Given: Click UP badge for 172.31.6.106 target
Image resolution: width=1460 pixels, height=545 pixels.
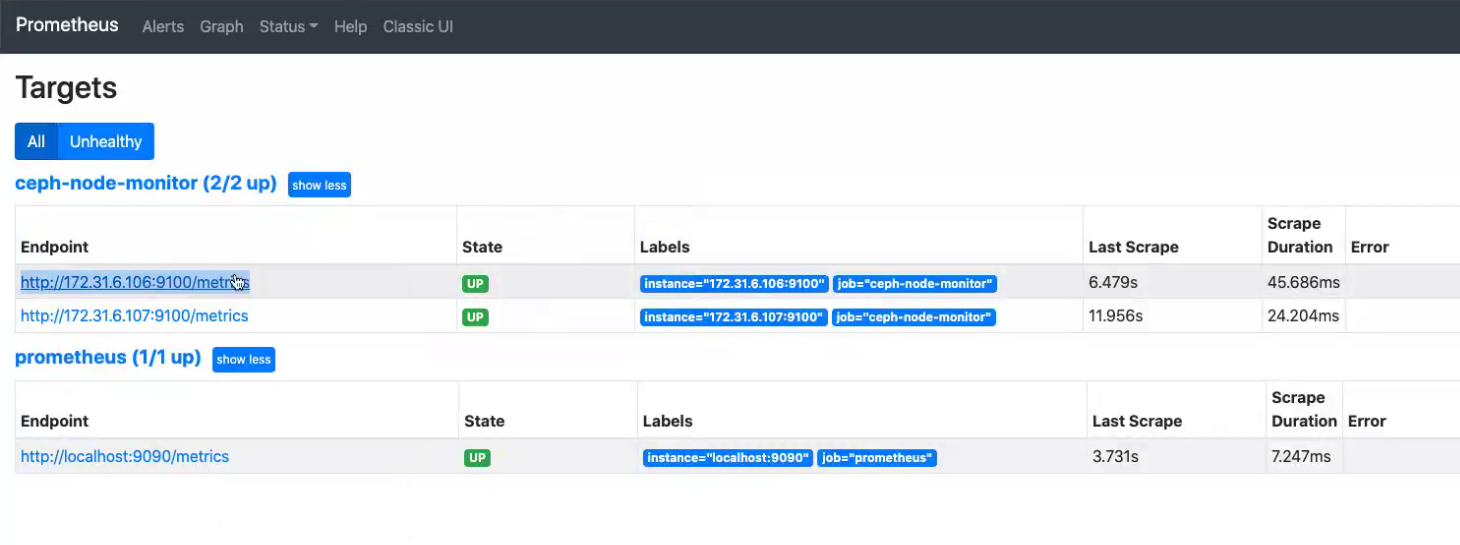Looking at the screenshot, I should 475,284.
